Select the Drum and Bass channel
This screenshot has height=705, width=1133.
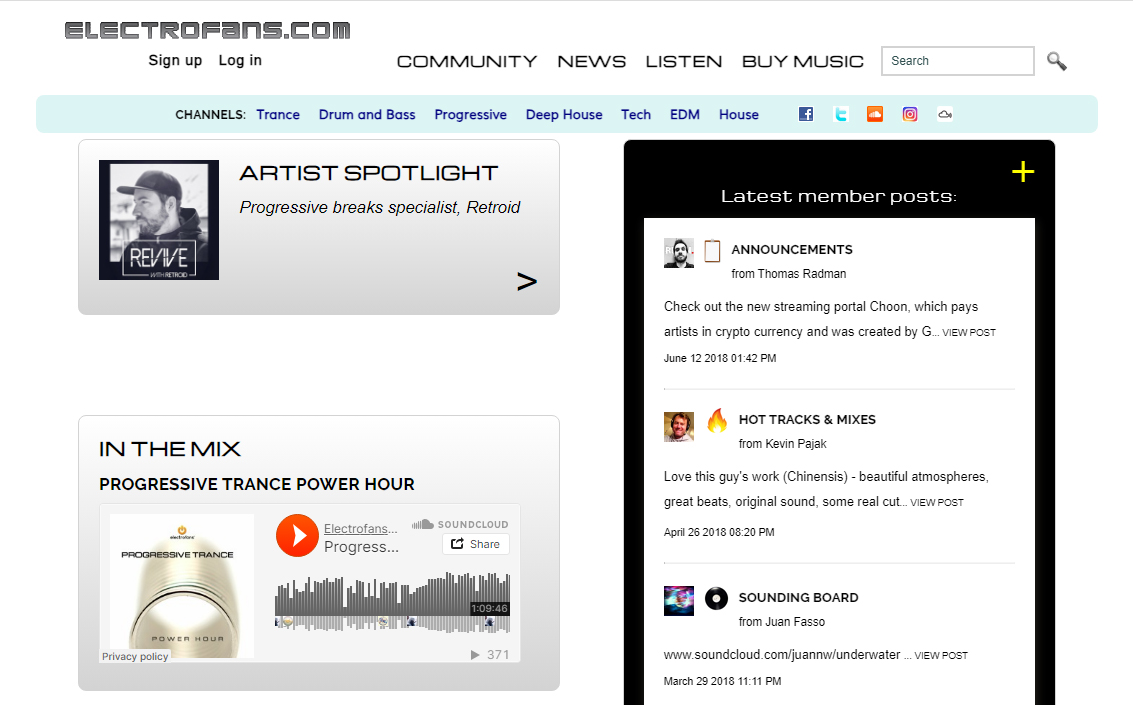(367, 115)
